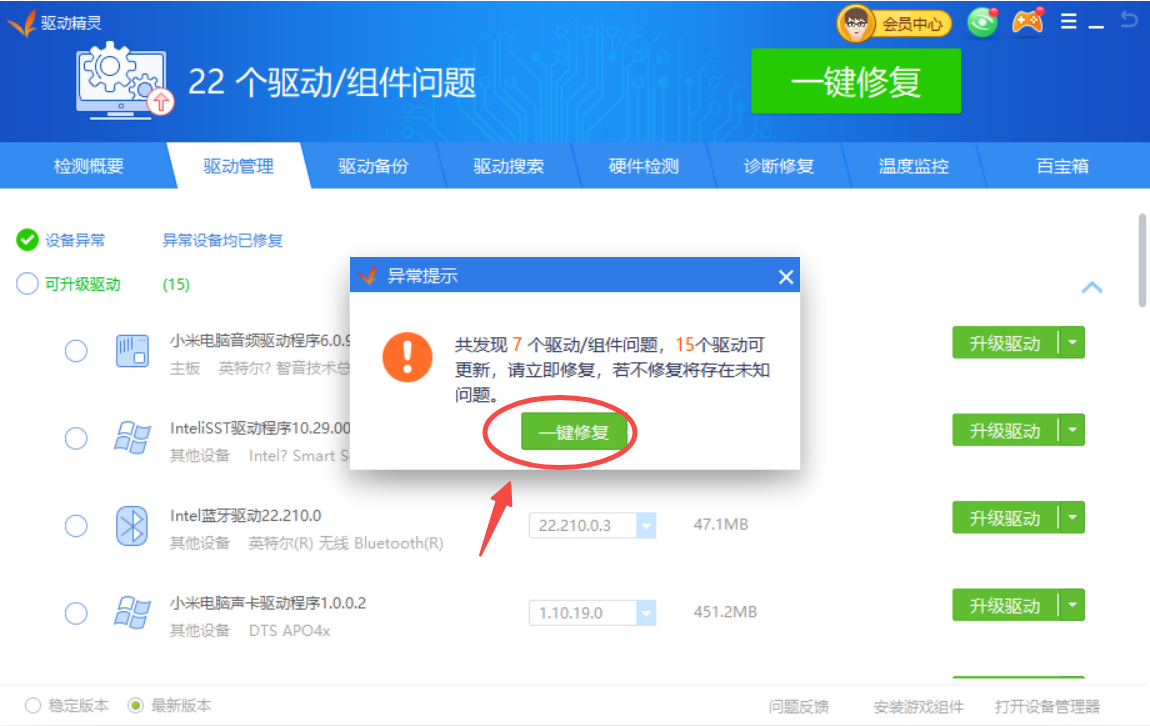Open the 1.10.19.0 version dropdown

point(646,613)
